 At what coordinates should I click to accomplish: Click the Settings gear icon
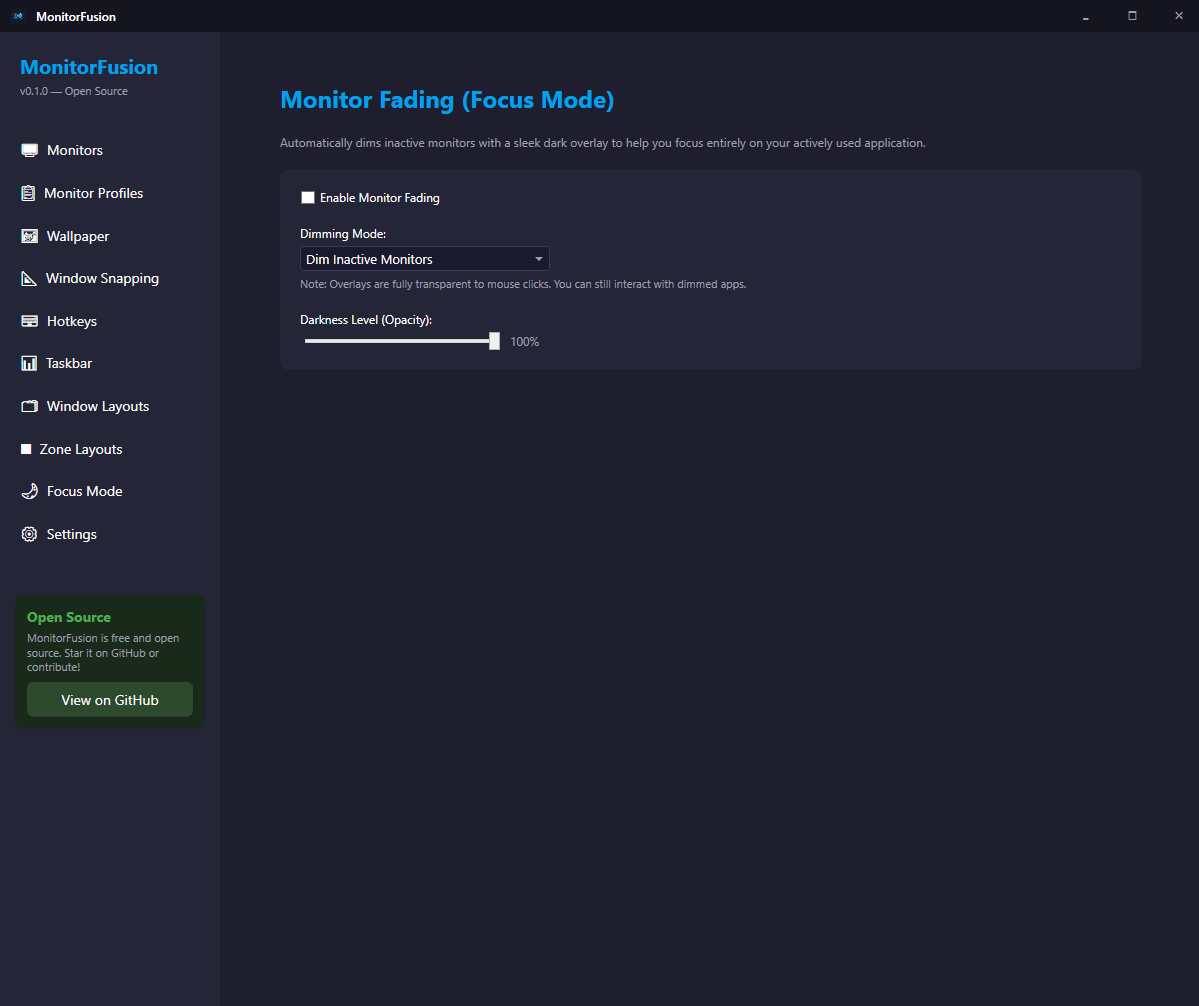point(28,533)
